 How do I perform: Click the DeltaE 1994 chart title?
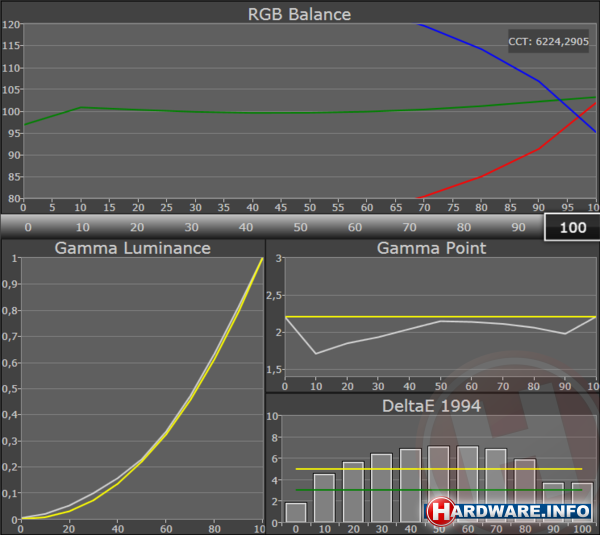coord(431,406)
